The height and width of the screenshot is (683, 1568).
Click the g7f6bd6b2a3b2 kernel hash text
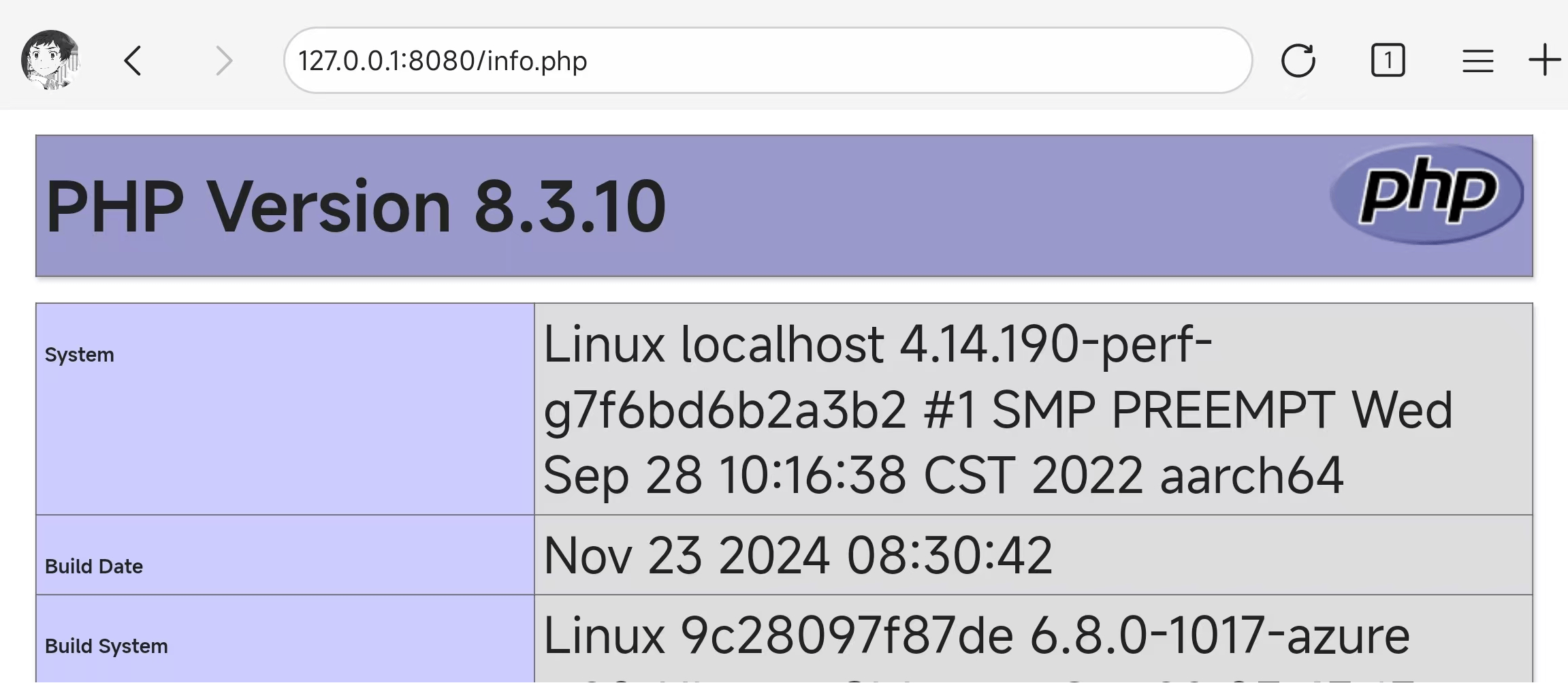pos(725,410)
